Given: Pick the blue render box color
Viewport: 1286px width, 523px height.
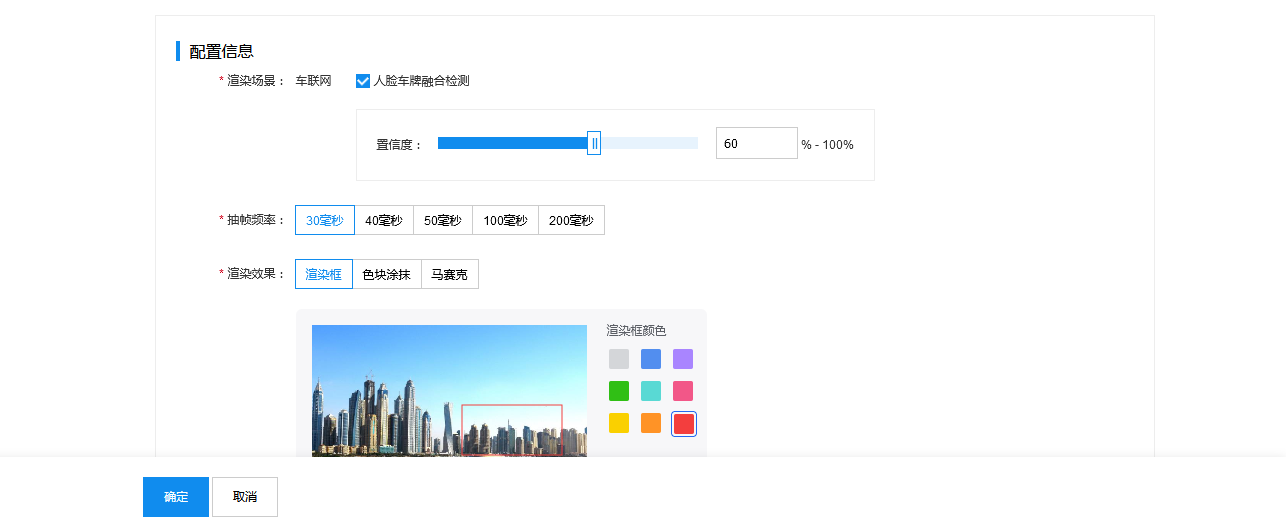Looking at the screenshot, I should 651,359.
